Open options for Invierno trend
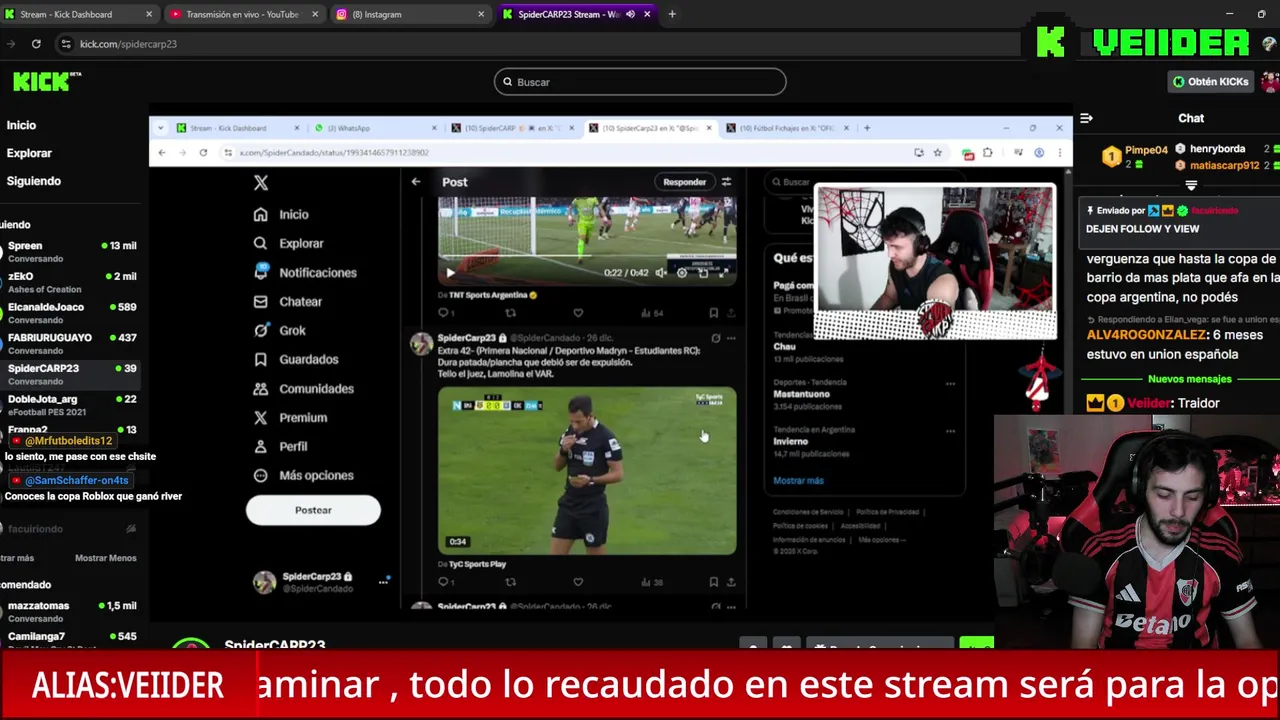This screenshot has height=720, width=1280. [x=950, y=431]
